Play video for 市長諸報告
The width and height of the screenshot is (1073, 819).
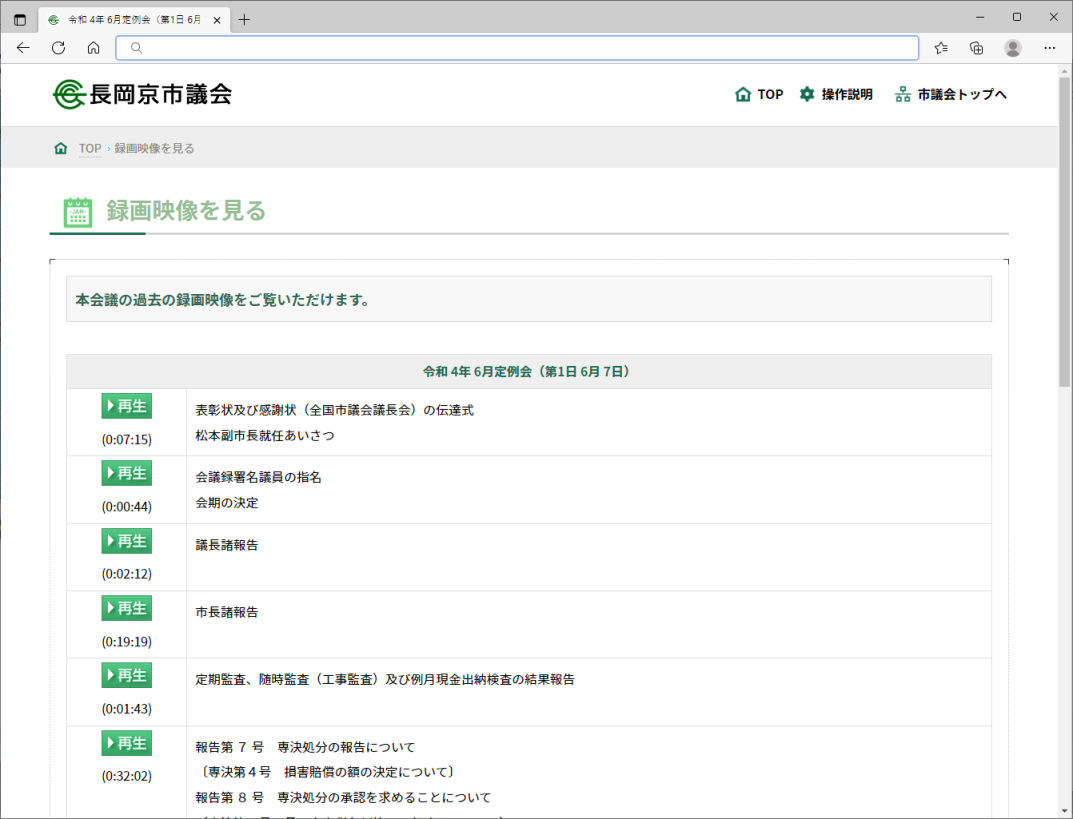click(x=127, y=608)
